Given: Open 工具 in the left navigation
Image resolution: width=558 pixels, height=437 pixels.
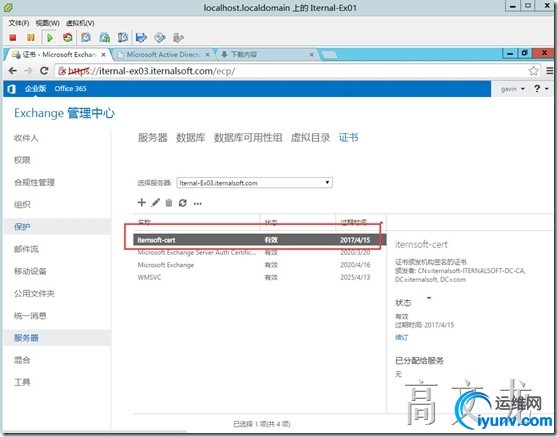Looking at the screenshot, I should click(22, 382).
